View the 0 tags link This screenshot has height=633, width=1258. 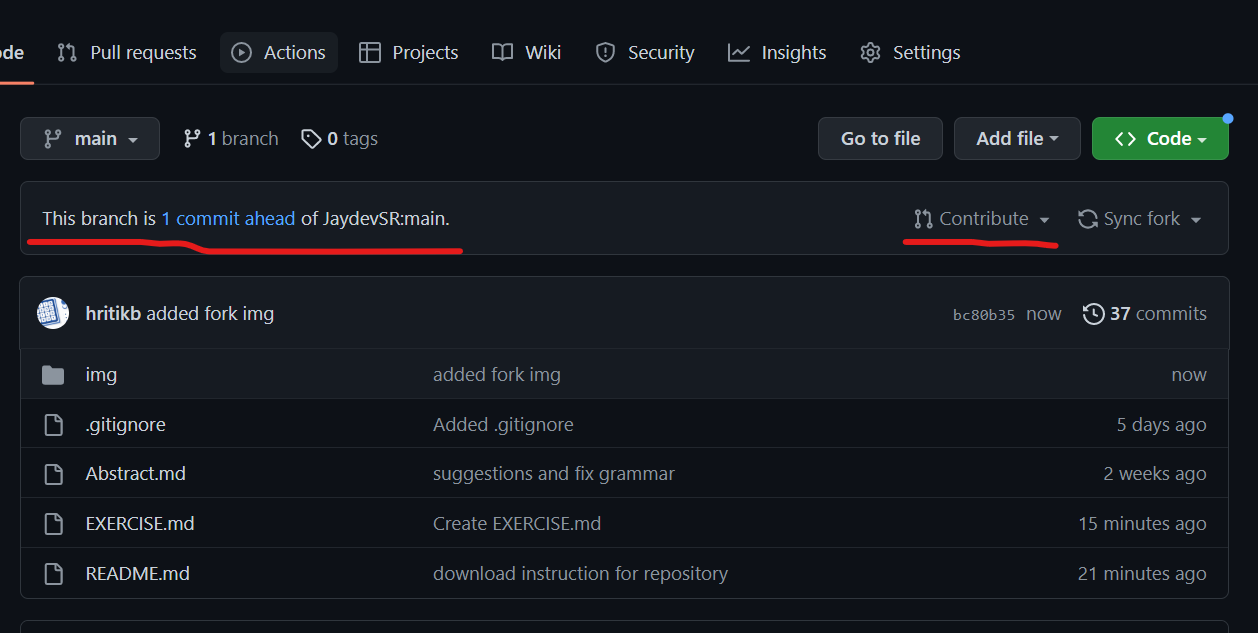pos(340,138)
